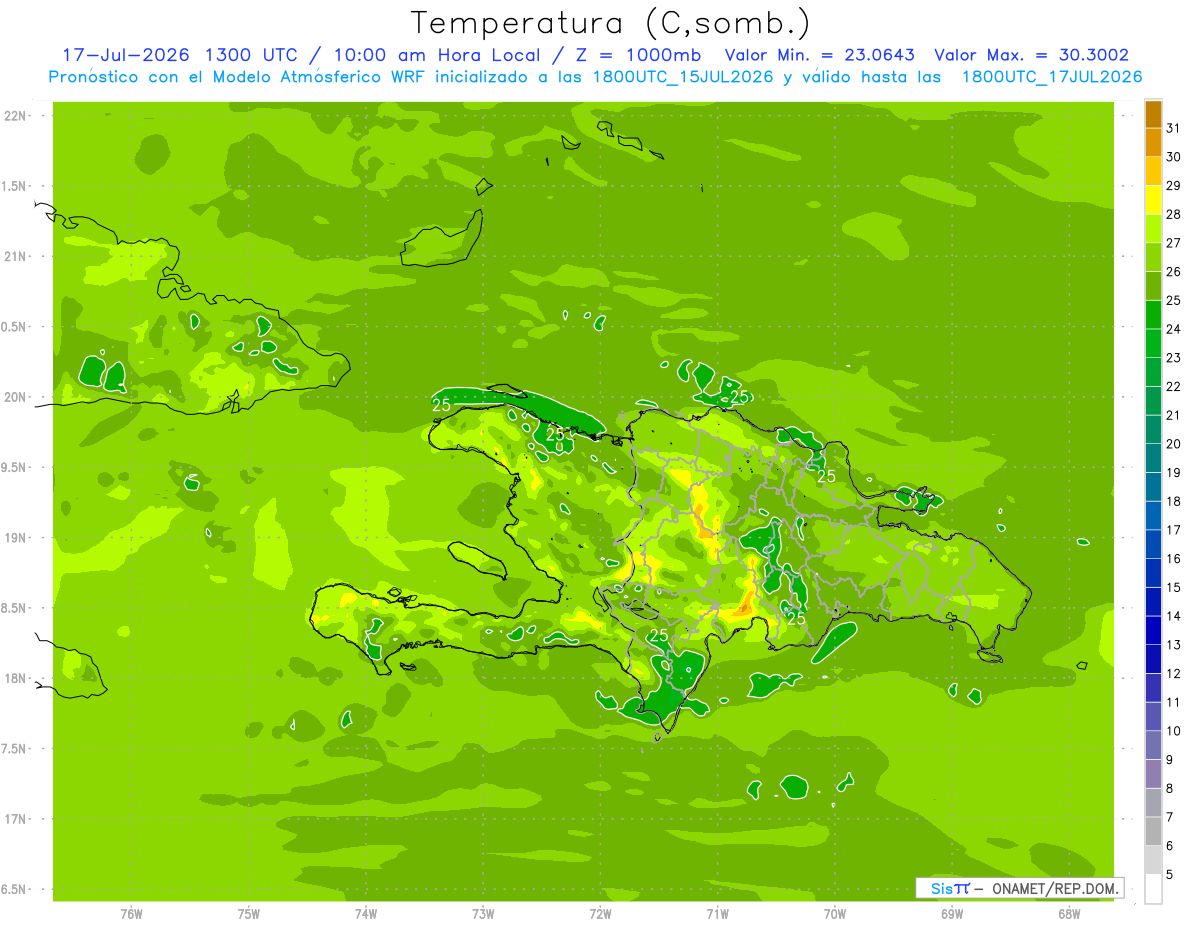Select the colorbar segment between 27 and 28

[x=1153, y=229]
